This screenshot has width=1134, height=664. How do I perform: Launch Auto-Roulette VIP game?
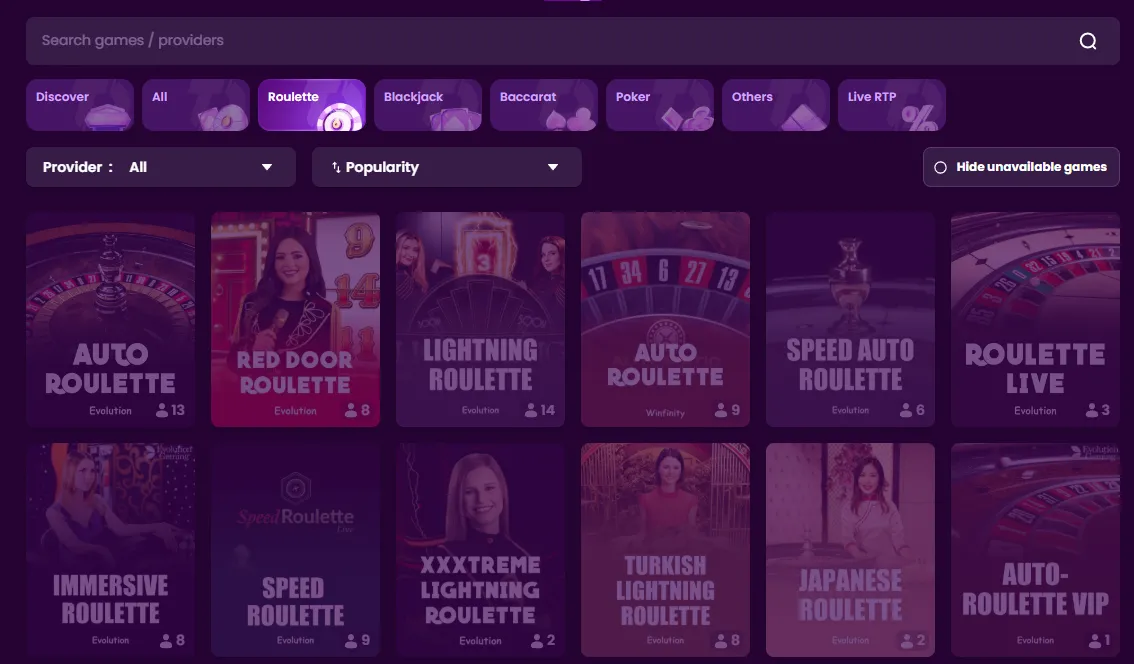coord(1036,550)
